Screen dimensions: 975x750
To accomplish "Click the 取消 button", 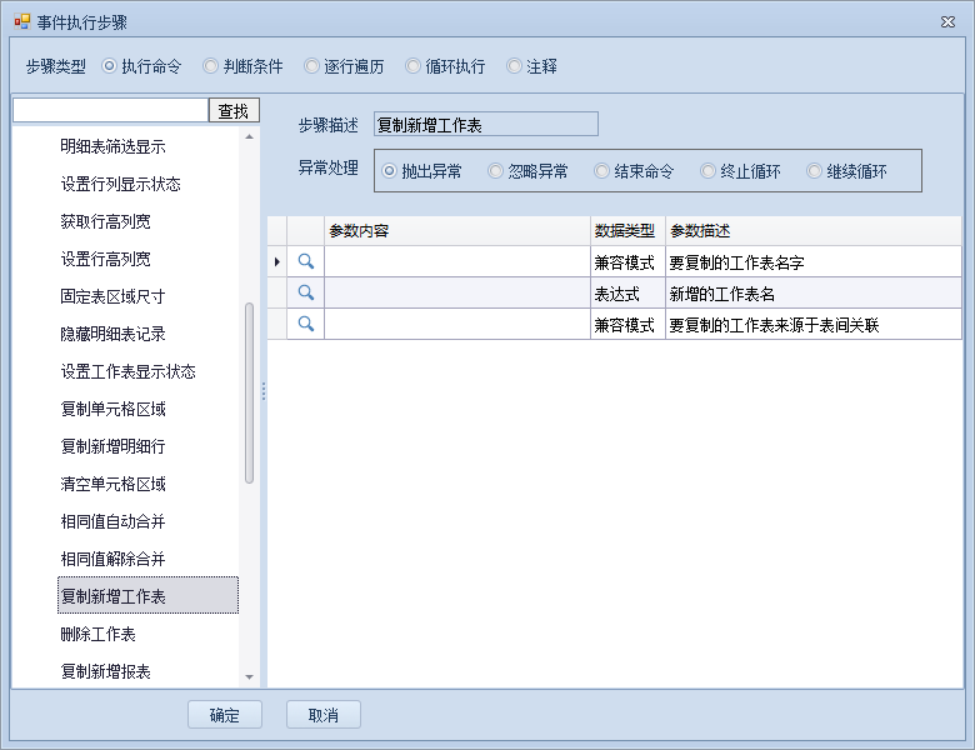I will tap(323, 715).
